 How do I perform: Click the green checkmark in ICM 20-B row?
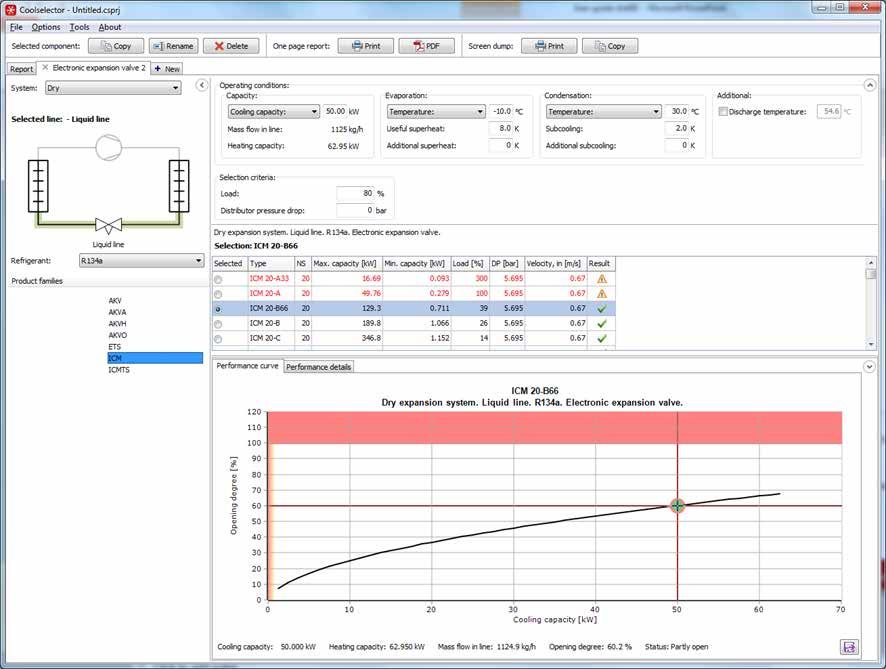tap(602, 323)
